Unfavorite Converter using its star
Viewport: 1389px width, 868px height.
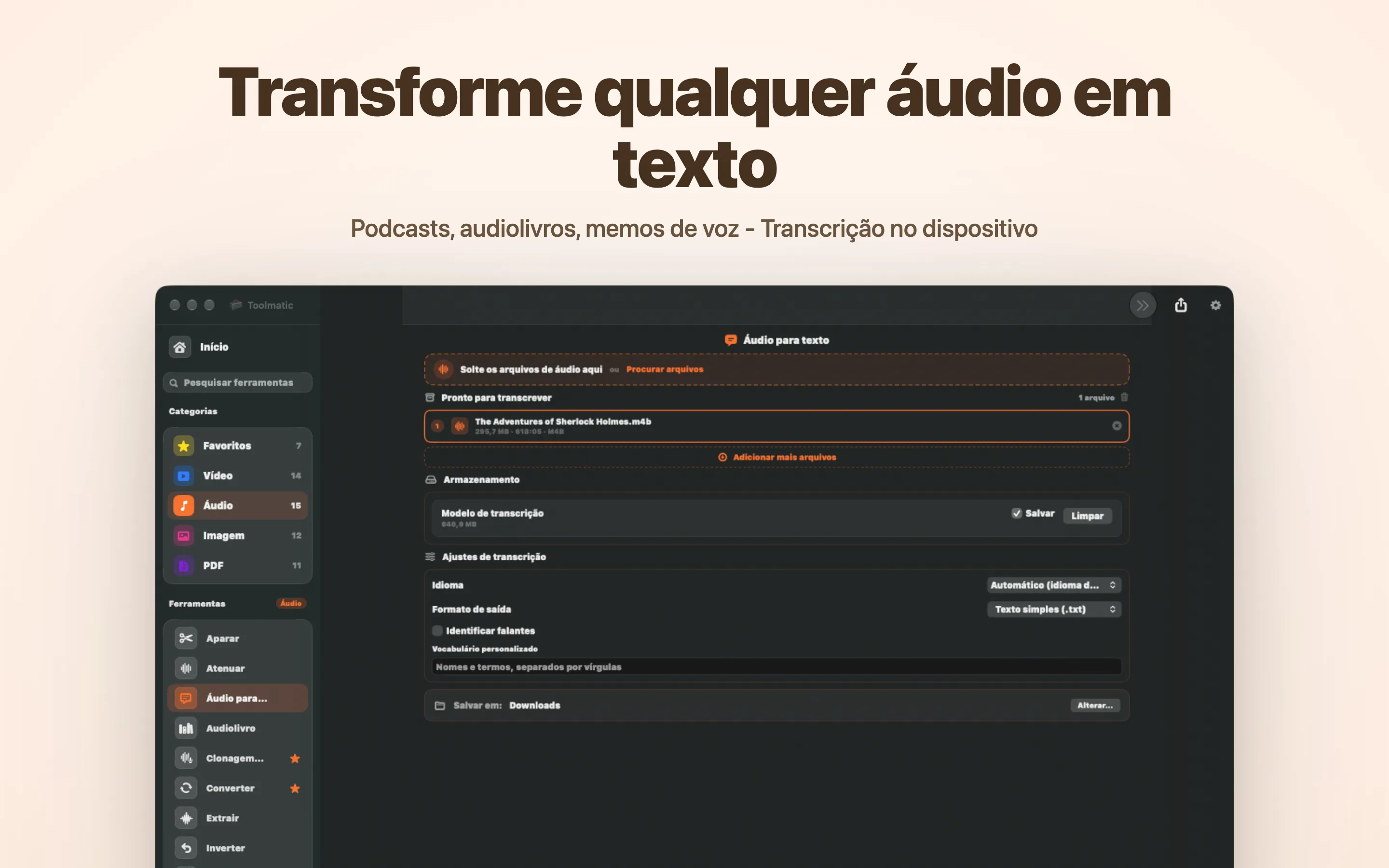(295, 788)
